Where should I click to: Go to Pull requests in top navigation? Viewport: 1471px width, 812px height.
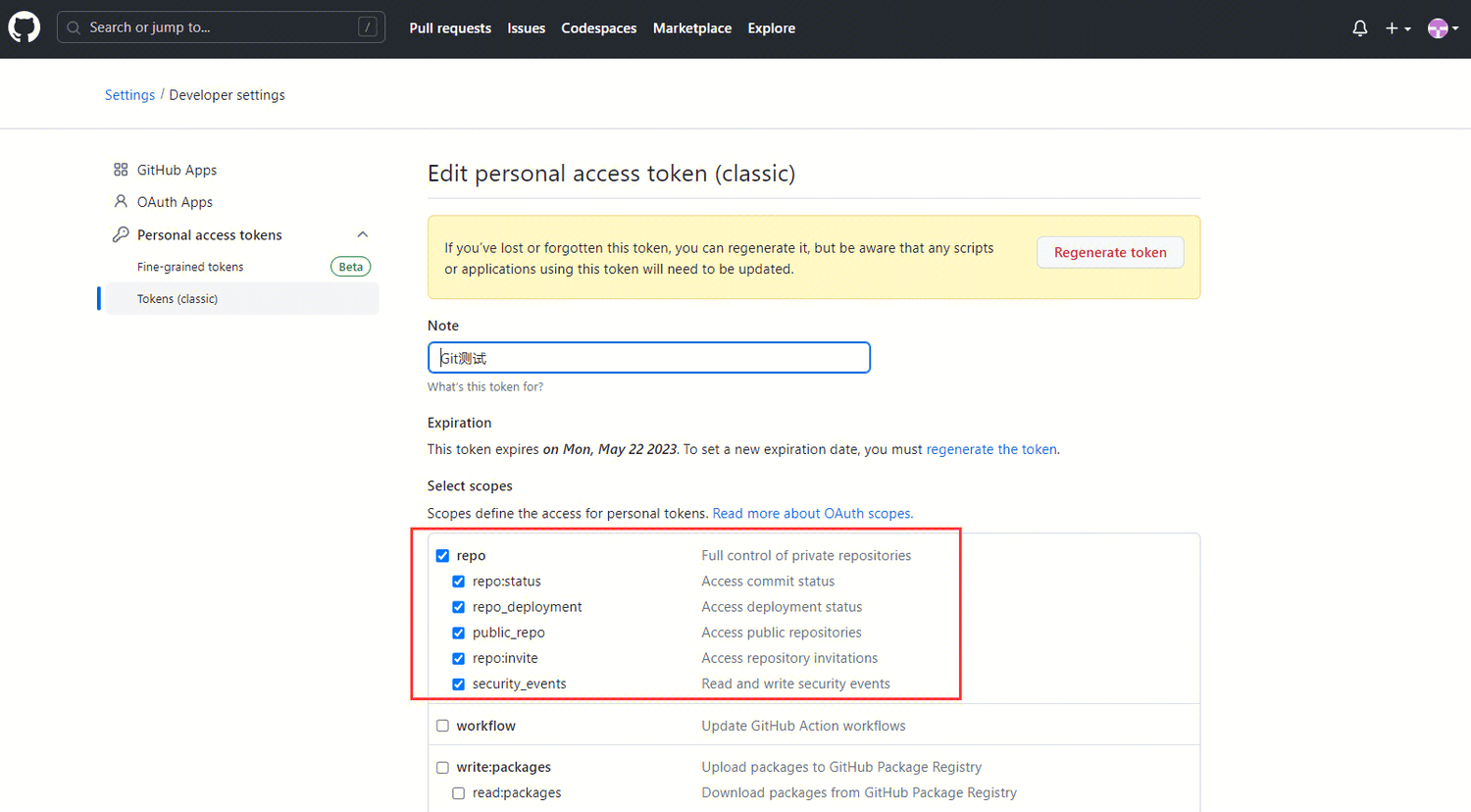[450, 28]
